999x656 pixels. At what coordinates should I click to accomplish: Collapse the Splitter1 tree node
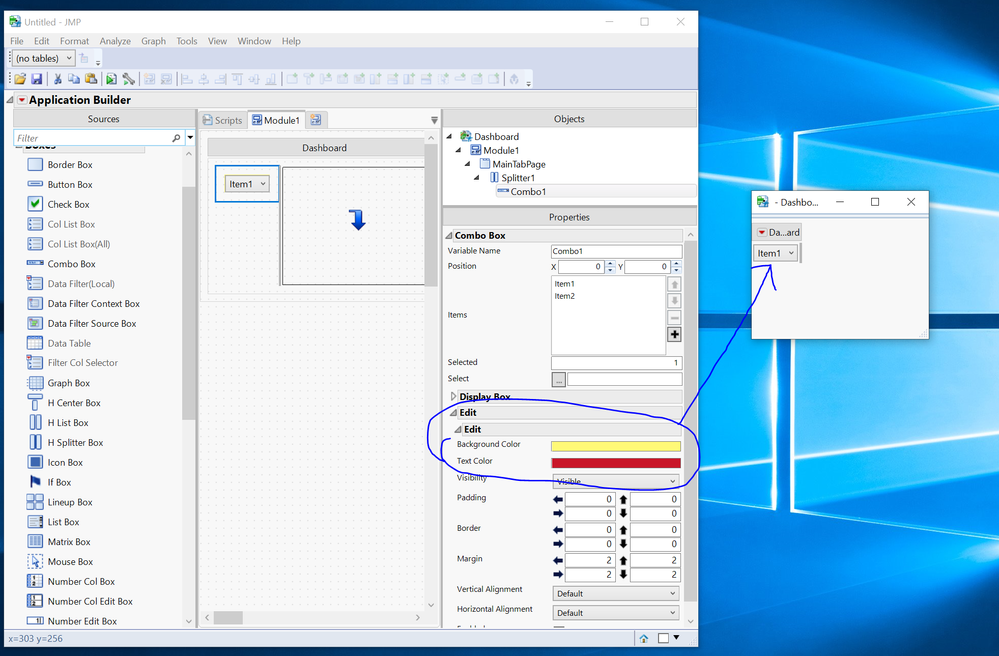[x=477, y=178]
